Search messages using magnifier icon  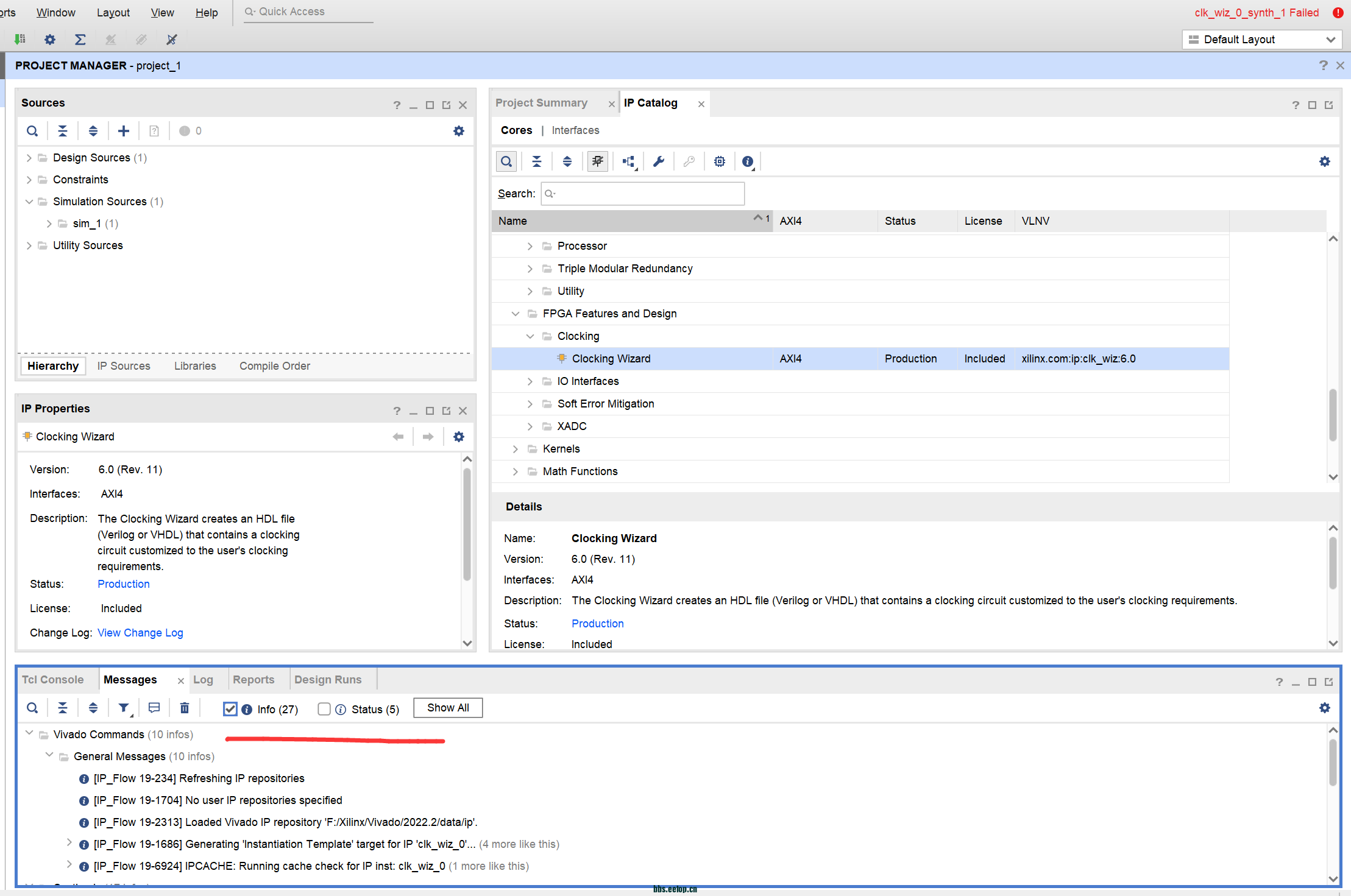tap(32, 708)
